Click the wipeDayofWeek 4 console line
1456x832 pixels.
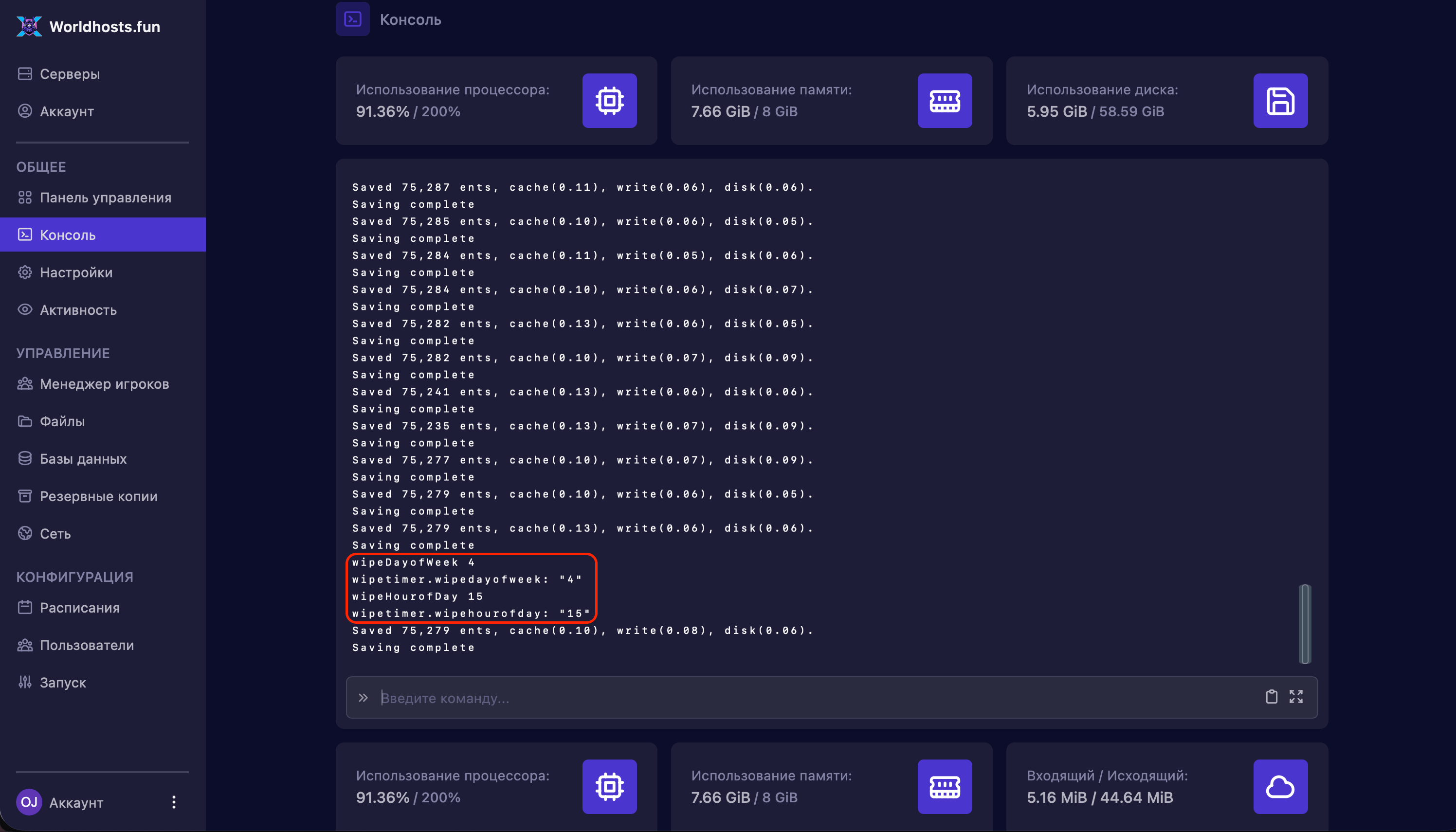[x=413, y=562]
